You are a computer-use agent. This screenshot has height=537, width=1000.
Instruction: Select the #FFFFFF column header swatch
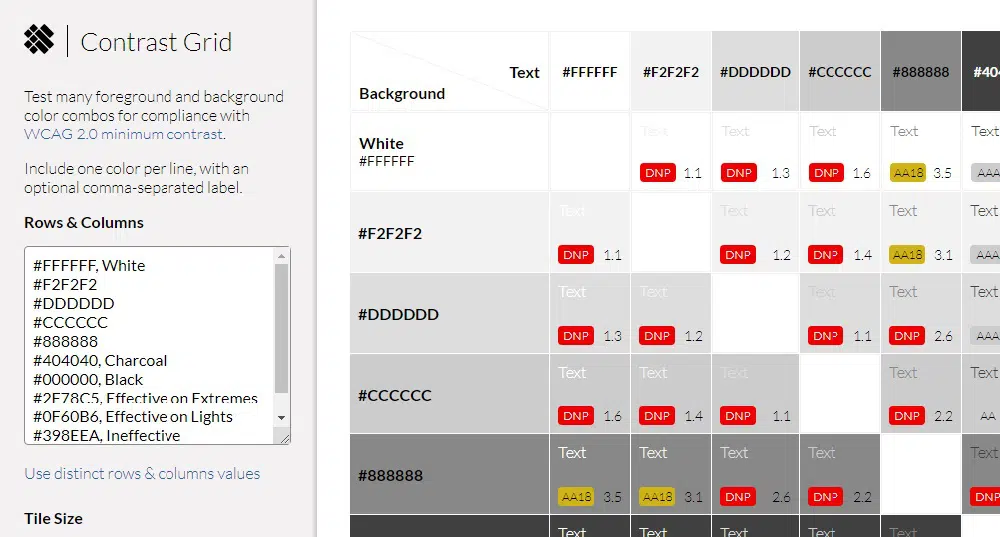coord(589,72)
